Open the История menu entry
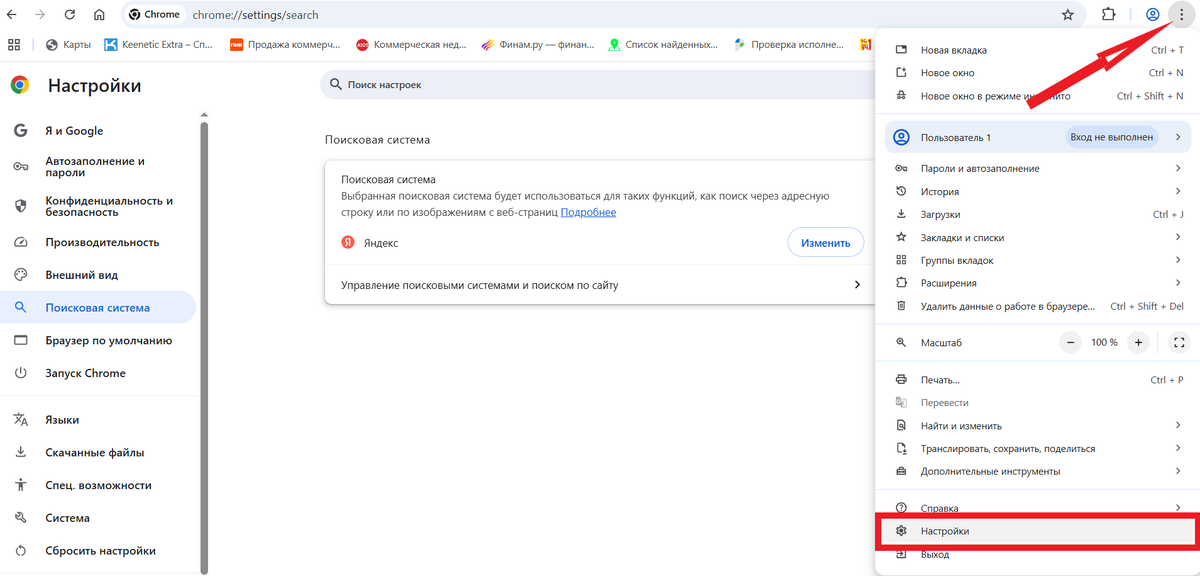 coord(941,191)
